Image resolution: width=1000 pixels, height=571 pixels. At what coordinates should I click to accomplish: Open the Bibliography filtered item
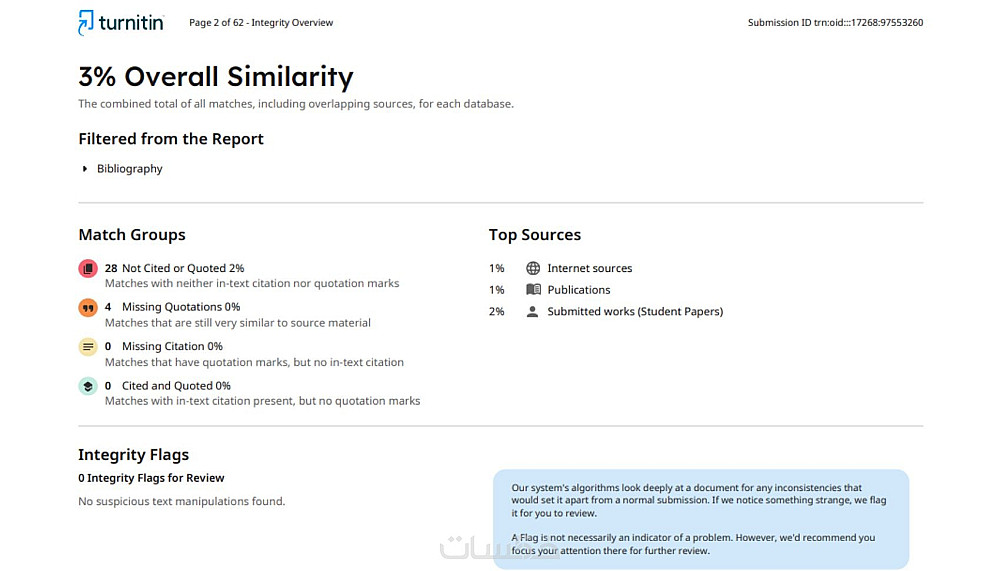[129, 169]
